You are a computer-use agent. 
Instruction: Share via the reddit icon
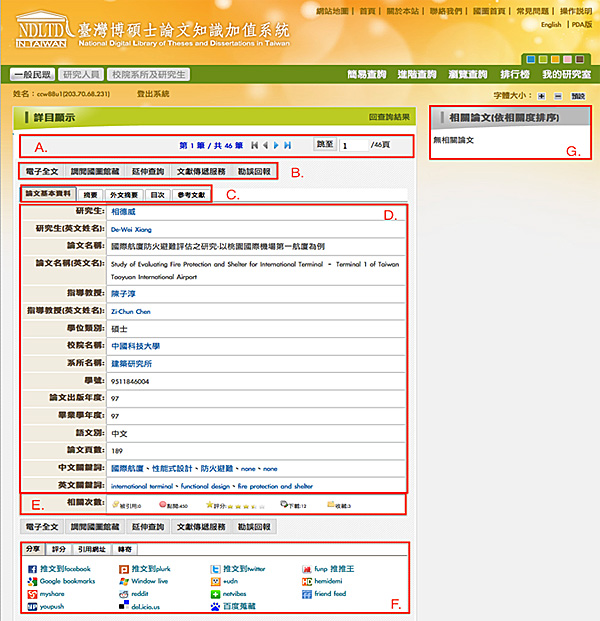[x=123, y=594]
